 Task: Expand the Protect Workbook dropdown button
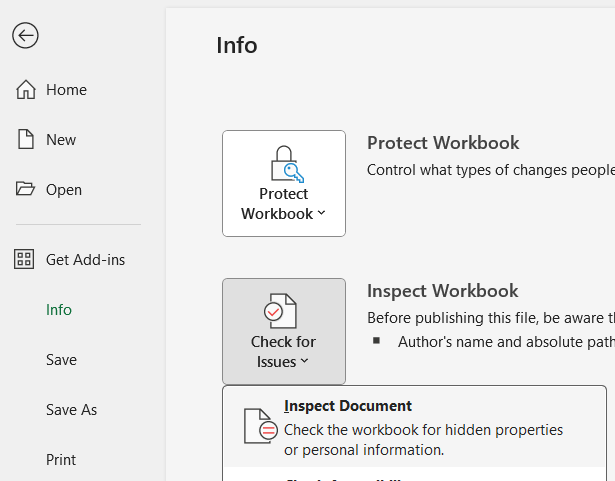(x=284, y=183)
